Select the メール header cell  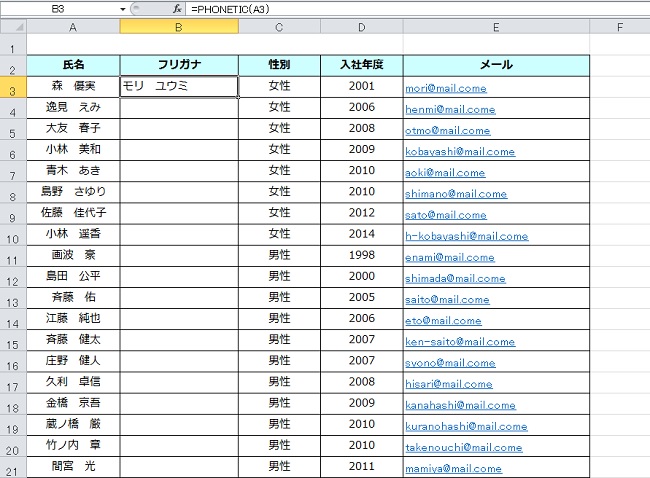[496, 65]
